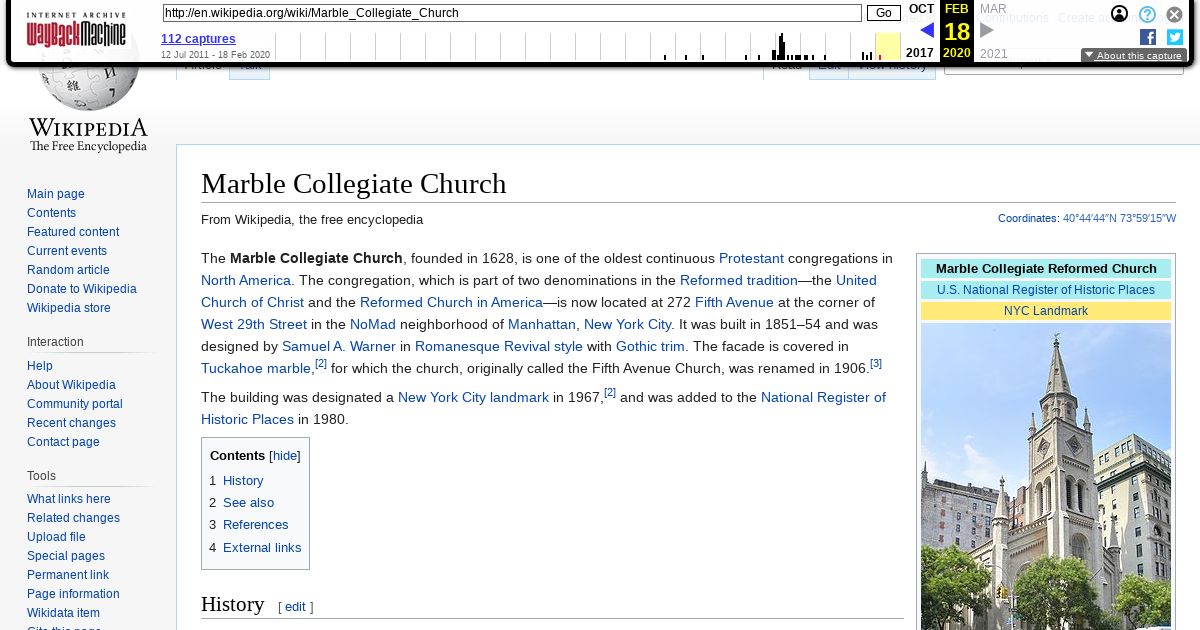The height and width of the screenshot is (630, 1200).
Task: Open Special pages
Action: tap(66, 556)
